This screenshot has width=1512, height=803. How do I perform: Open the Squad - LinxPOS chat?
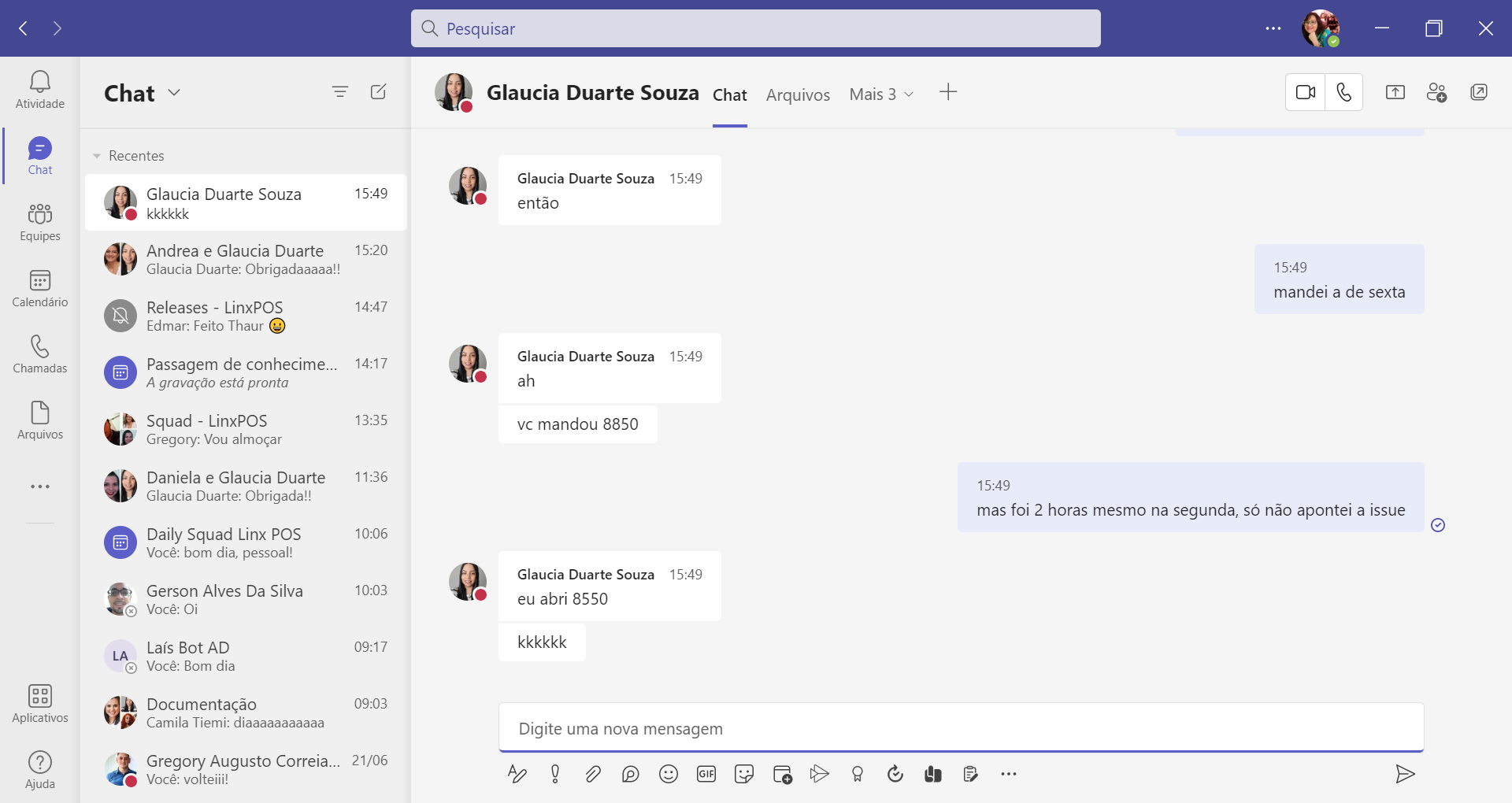click(246, 429)
